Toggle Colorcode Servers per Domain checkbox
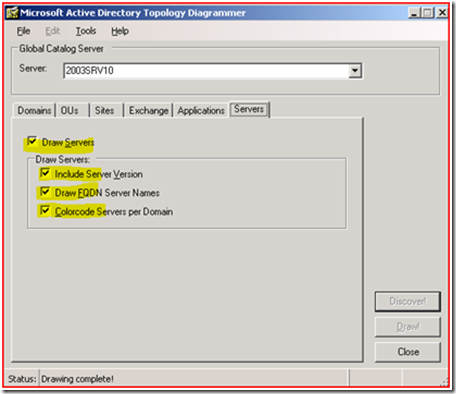The height and width of the screenshot is (394, 456). pos(45,211)
